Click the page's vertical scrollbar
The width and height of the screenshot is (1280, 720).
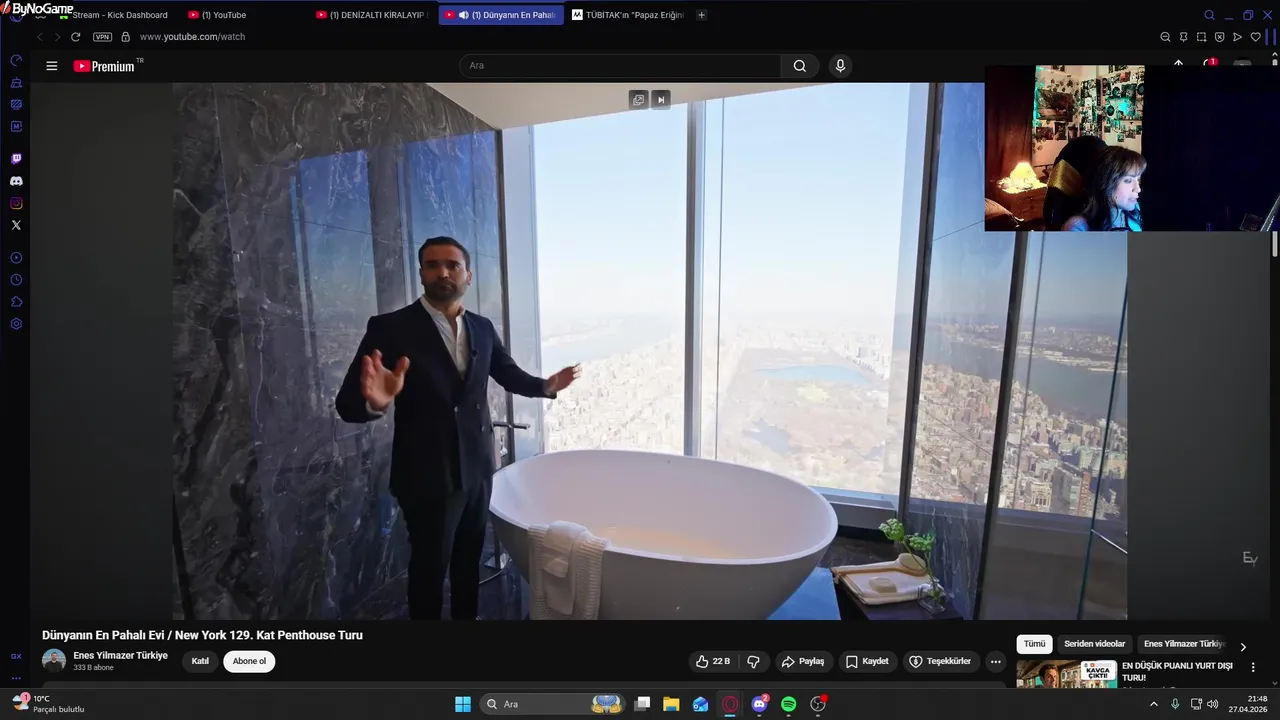1275,244
